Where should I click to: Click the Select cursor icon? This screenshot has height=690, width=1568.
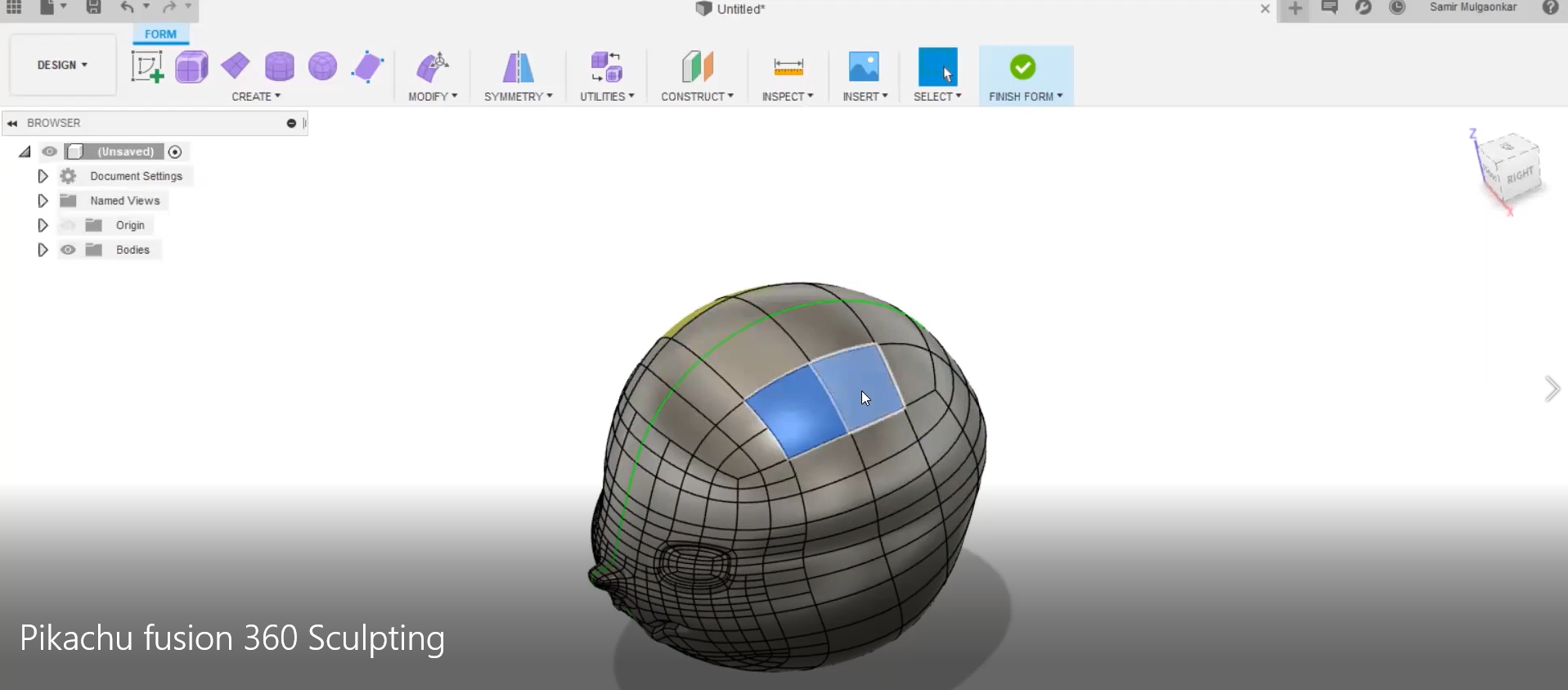coord(938,66)
